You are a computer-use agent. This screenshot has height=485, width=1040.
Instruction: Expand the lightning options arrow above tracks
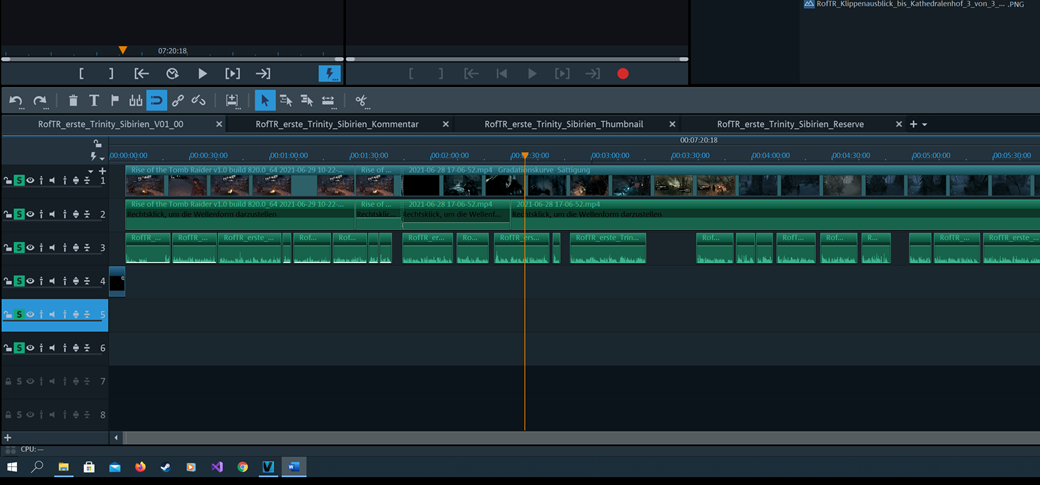coord(103,157)
